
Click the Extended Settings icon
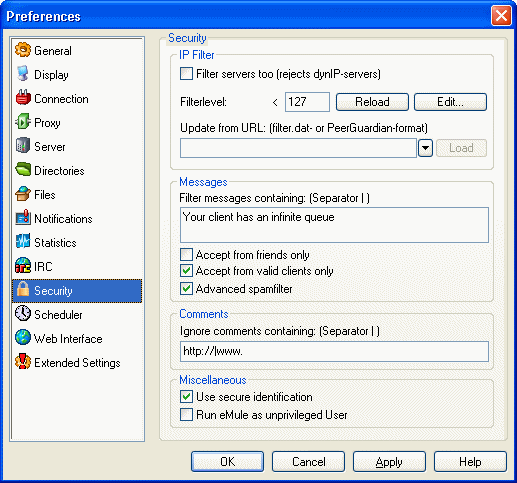click(23, 362)
